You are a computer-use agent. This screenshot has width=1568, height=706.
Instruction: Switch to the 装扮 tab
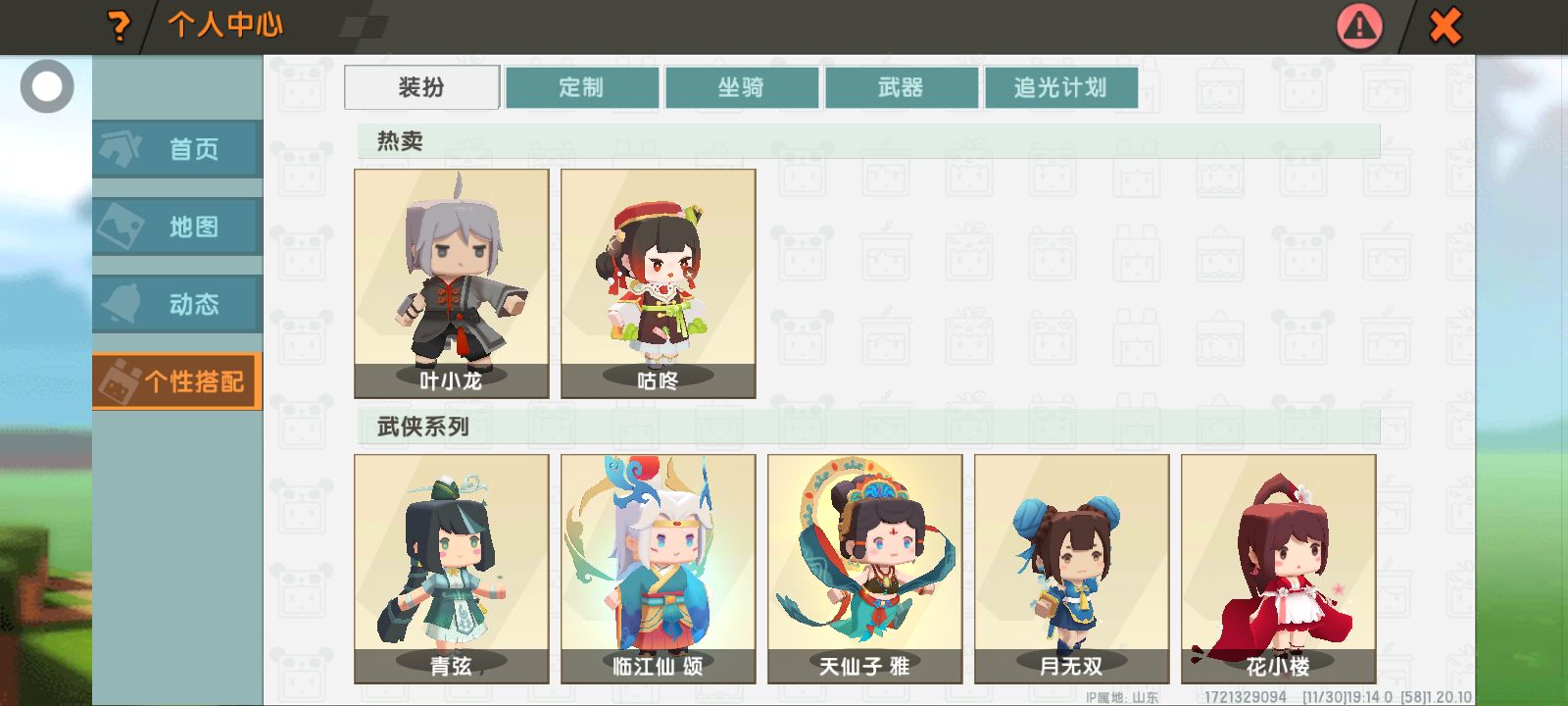click(x=422, y=87)
